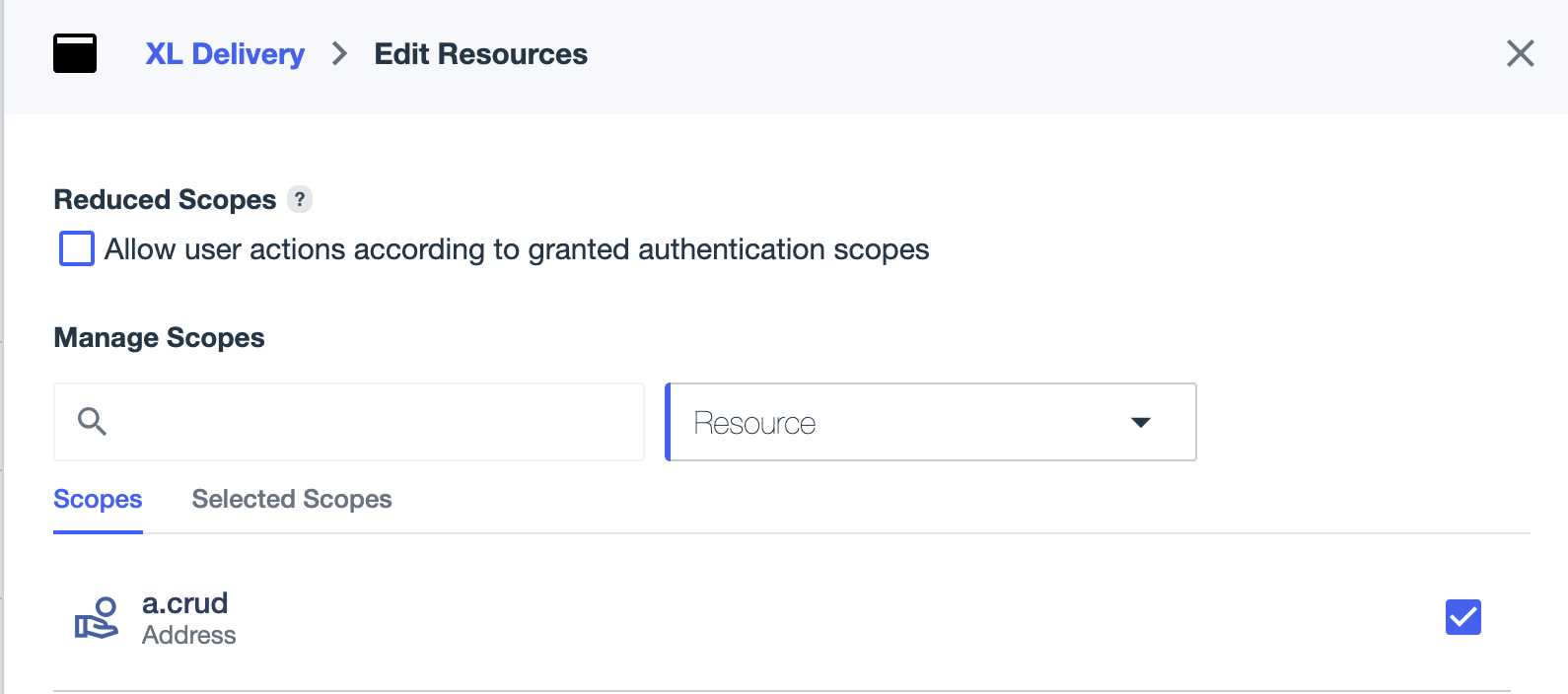Navigate back via the XL Delivery link
Viewport: 1568px width, 694px height.
(225, 54)
